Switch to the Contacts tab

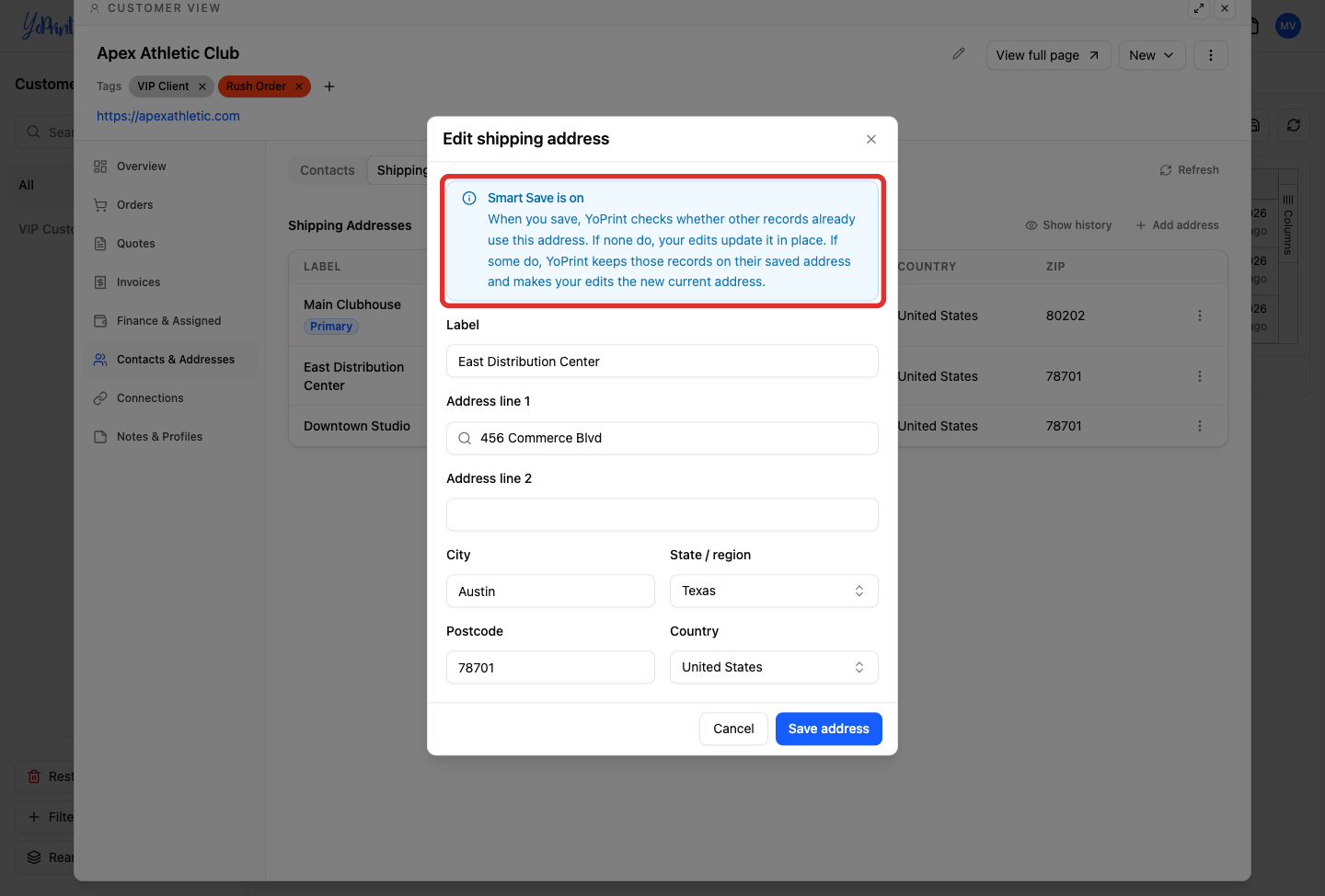(x=328, y=170)
